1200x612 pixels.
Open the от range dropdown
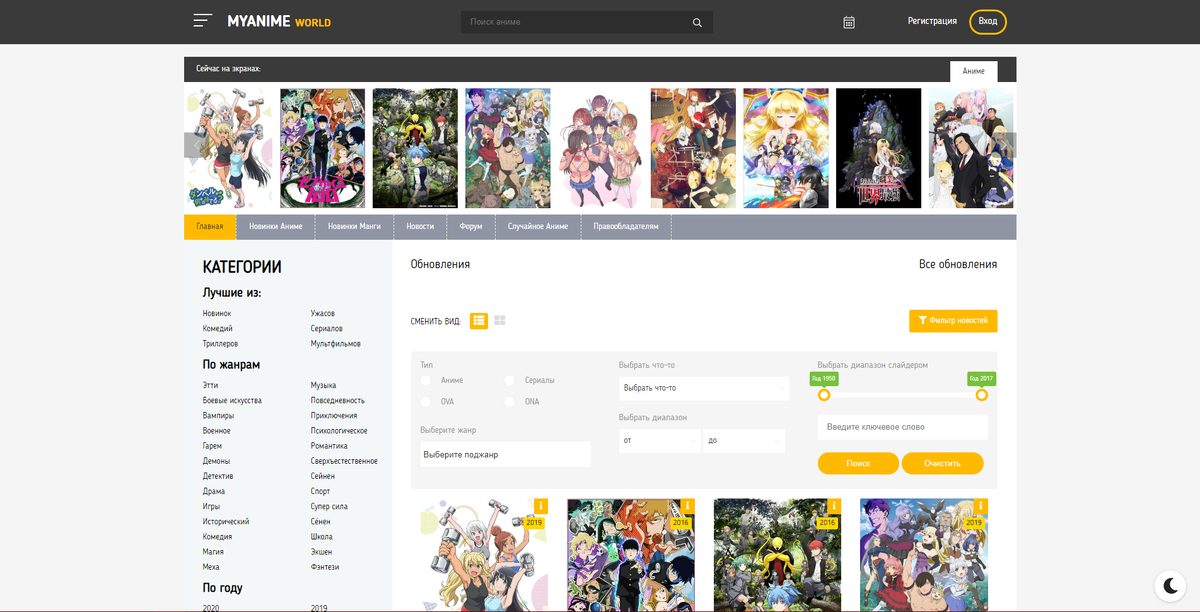tap(660, 440)
